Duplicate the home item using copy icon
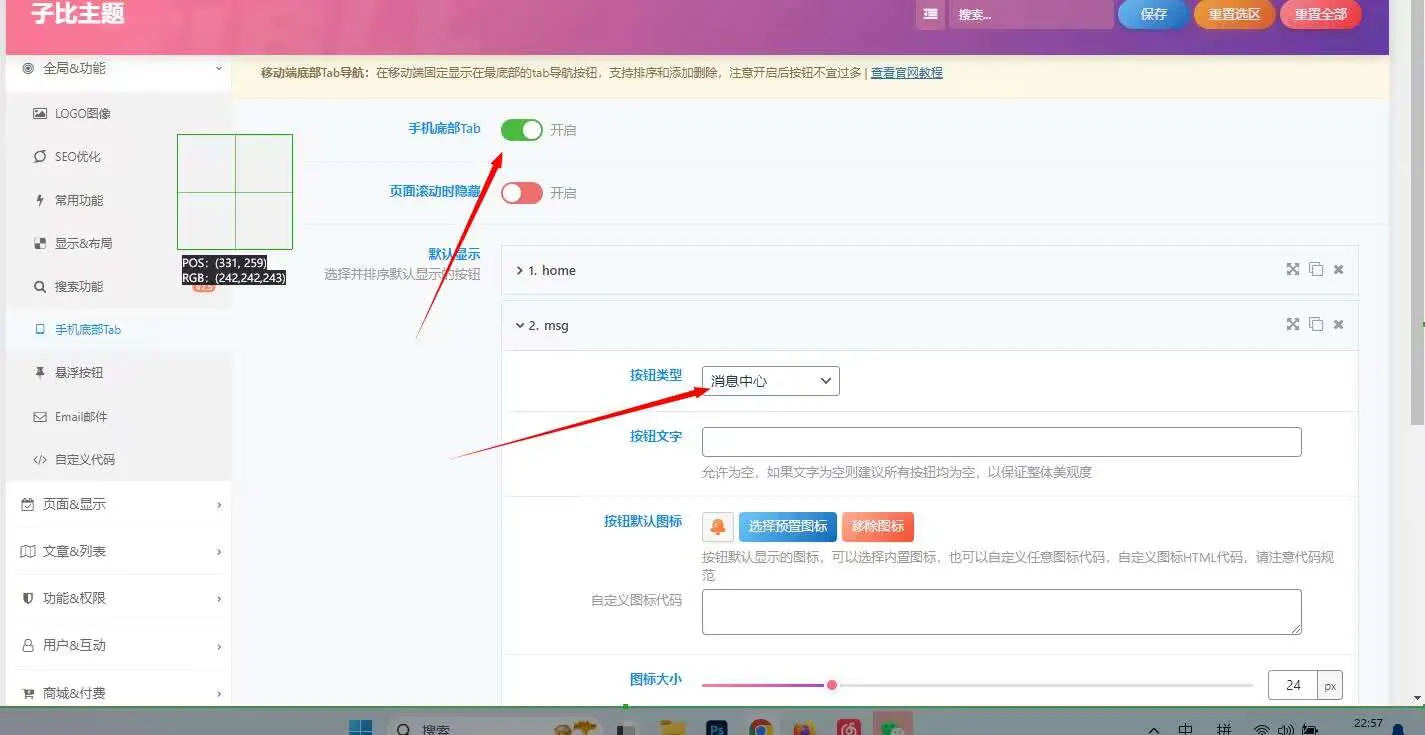Viewport: 1425px width, 735px height. coord(1316,270)
